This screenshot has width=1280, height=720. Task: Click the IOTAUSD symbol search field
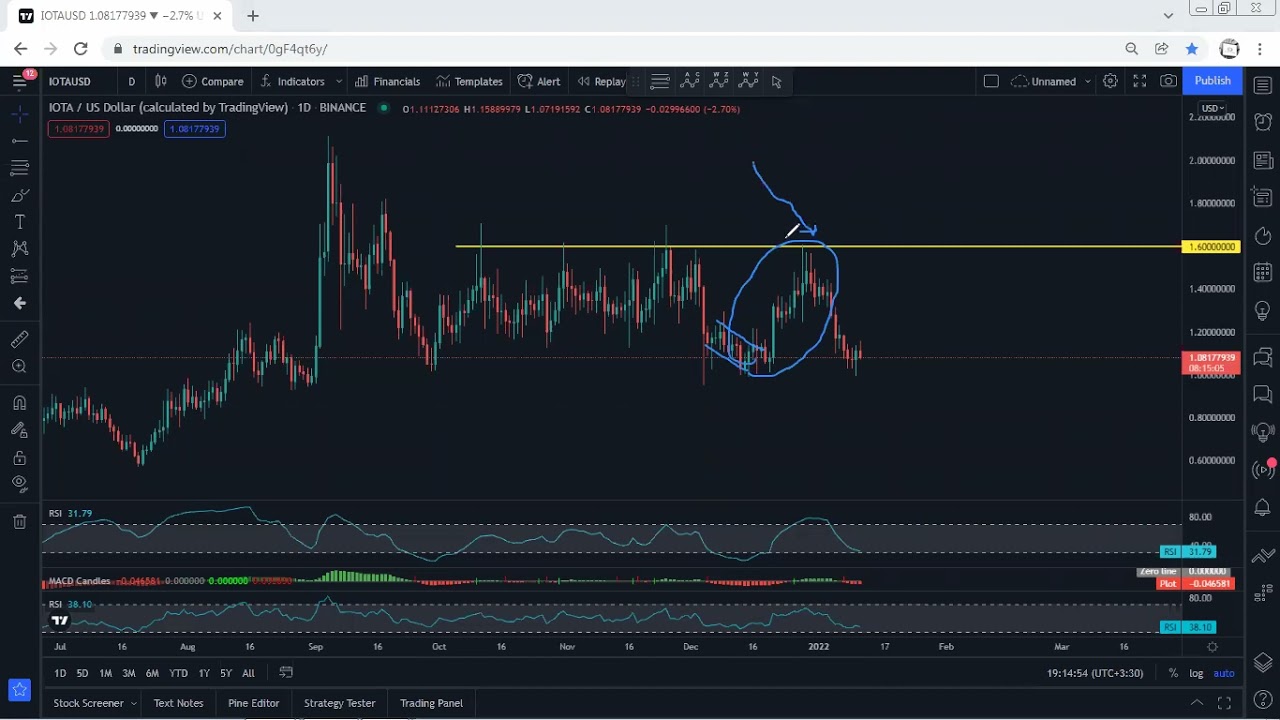click(70, 81)
